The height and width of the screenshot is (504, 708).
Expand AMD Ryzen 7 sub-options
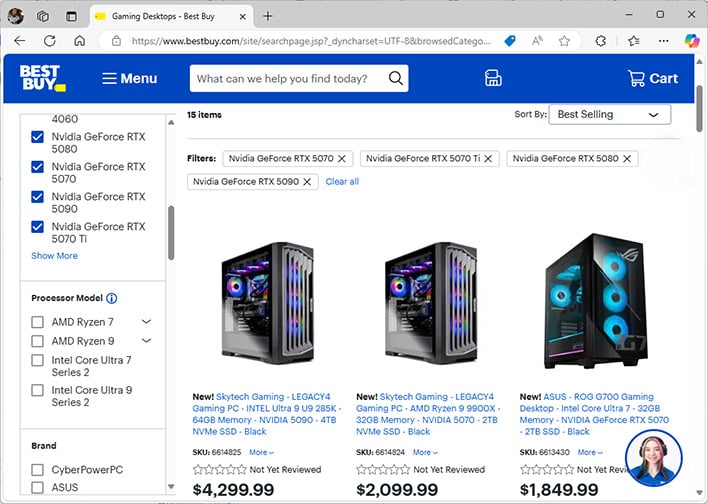pos(146,322)
